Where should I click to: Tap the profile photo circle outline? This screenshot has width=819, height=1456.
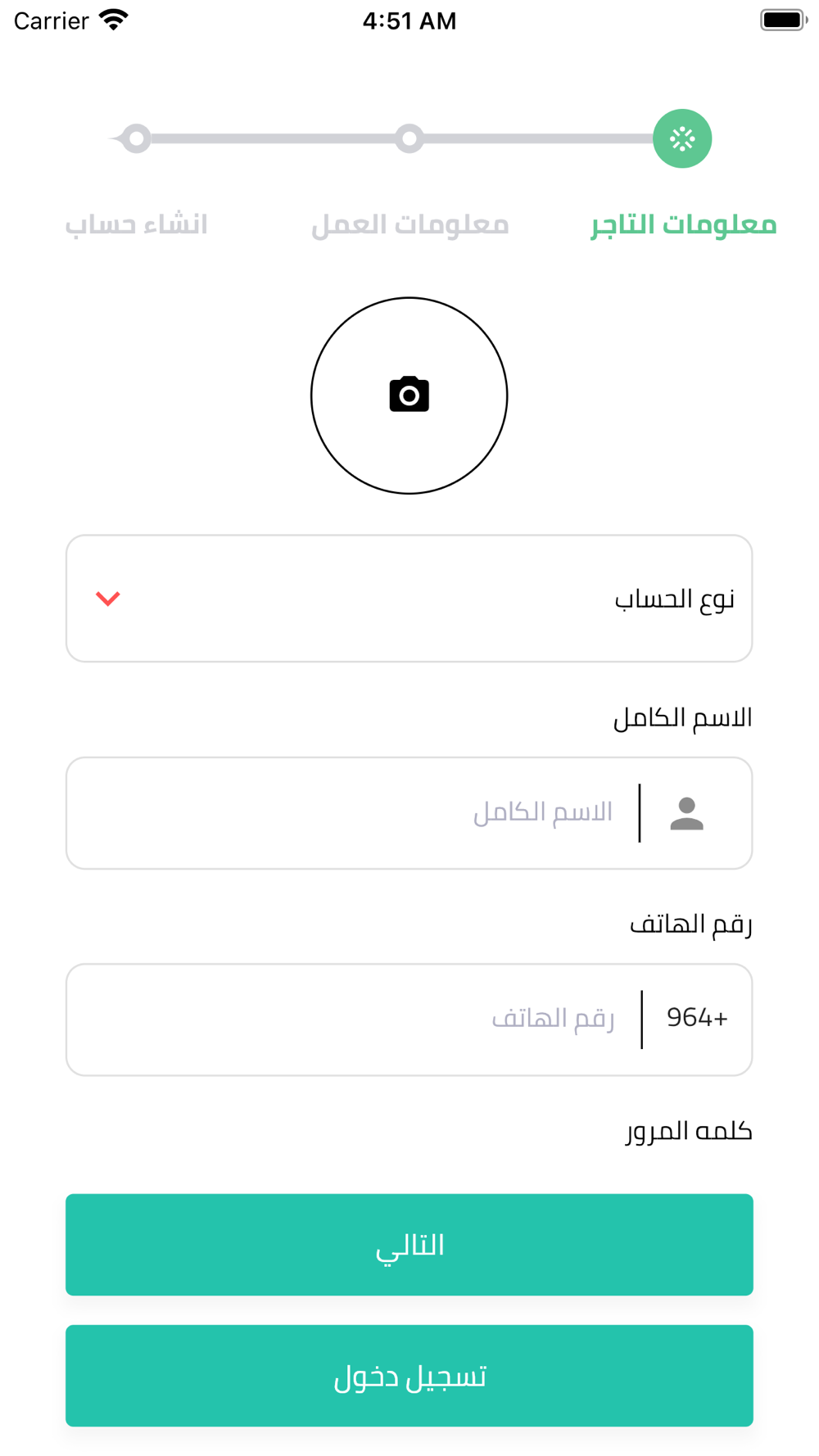pyautogui.click(x=409, y=396)
